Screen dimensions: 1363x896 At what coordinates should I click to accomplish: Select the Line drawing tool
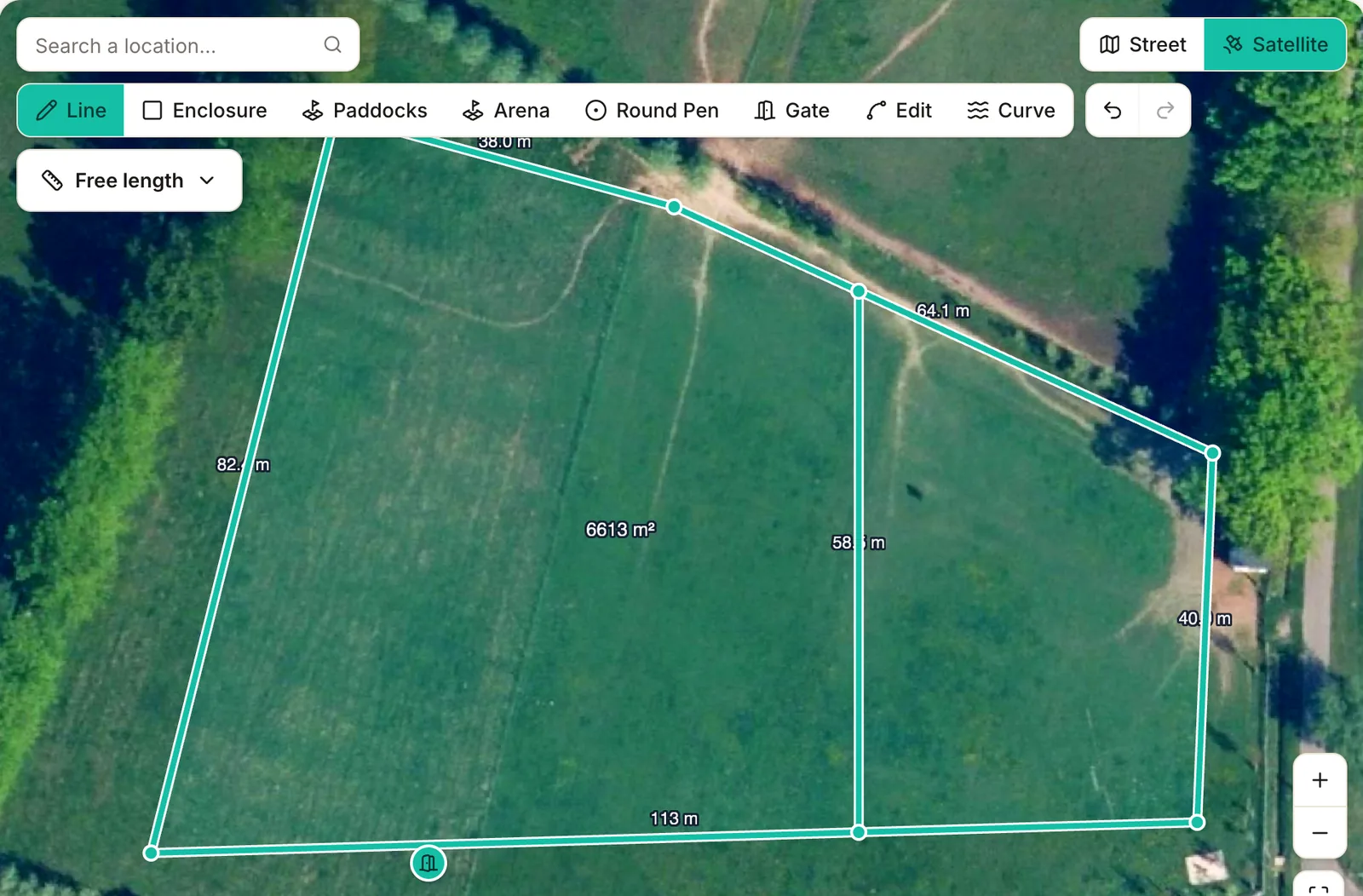point(71,111)
